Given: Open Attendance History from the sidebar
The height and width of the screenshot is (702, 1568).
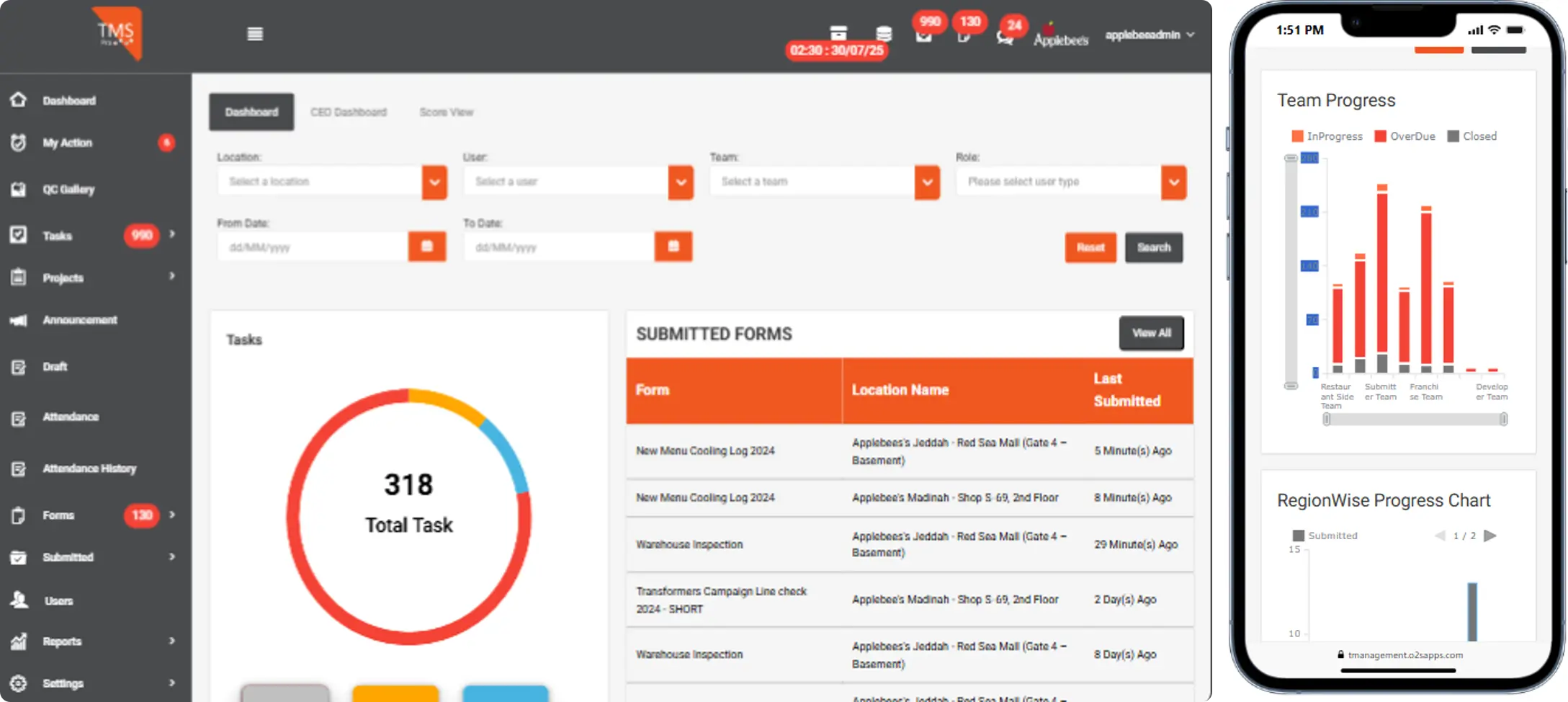Looking at the screenshot, I should tap(89, 468).
